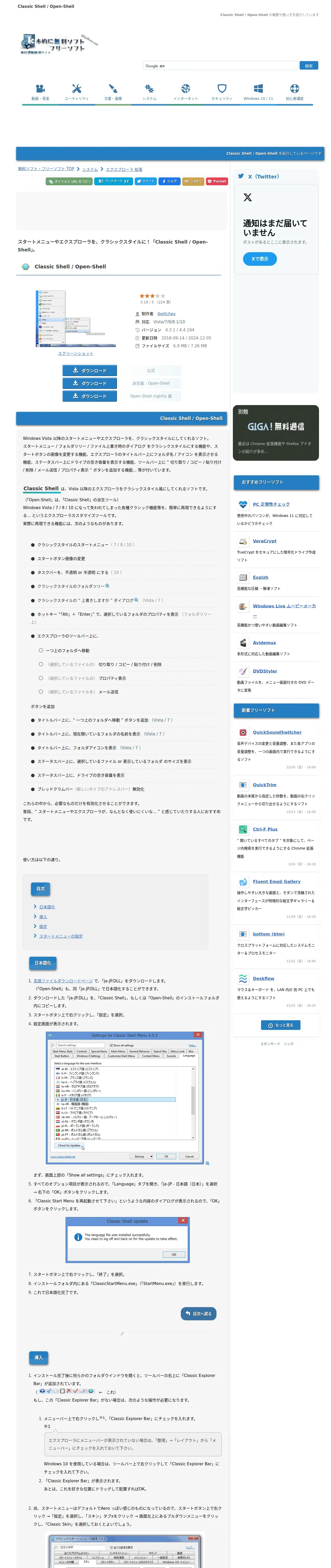Jump to 導入 in the table of contents
This screenshot has height=1568, width=331.
(x=43, y=917)
